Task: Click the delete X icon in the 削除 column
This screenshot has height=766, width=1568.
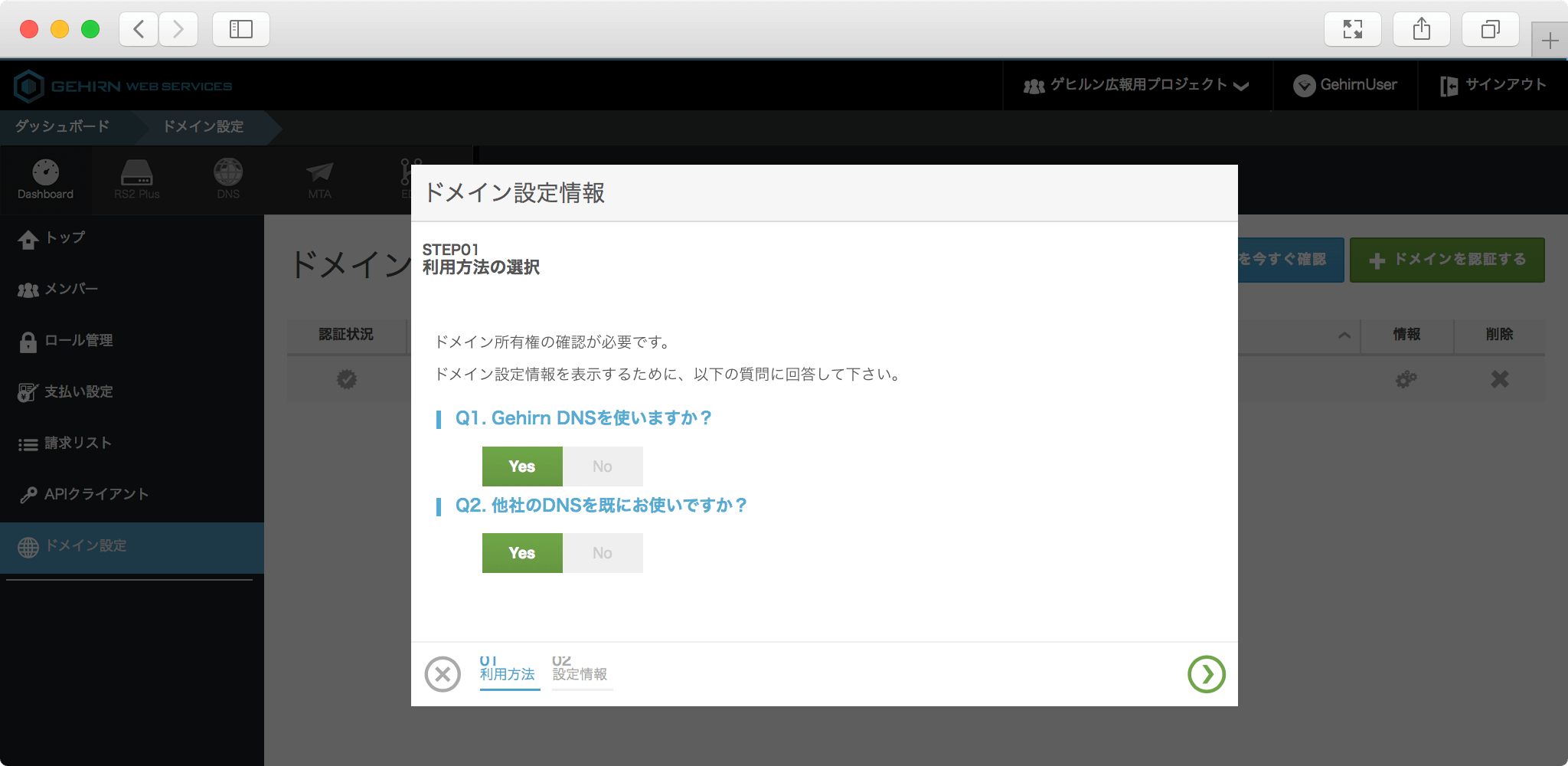Action: (1499, 379)
